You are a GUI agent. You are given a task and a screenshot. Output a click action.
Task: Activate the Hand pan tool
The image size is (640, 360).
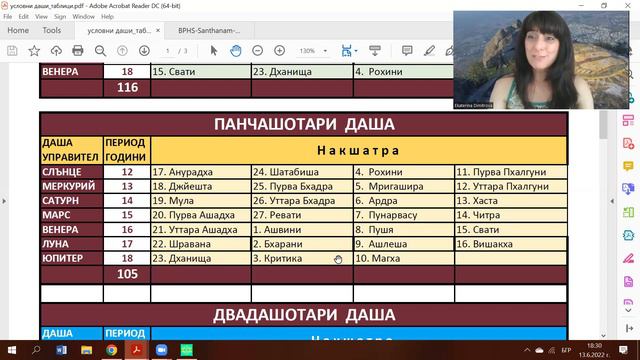click(x=236, y=51)
